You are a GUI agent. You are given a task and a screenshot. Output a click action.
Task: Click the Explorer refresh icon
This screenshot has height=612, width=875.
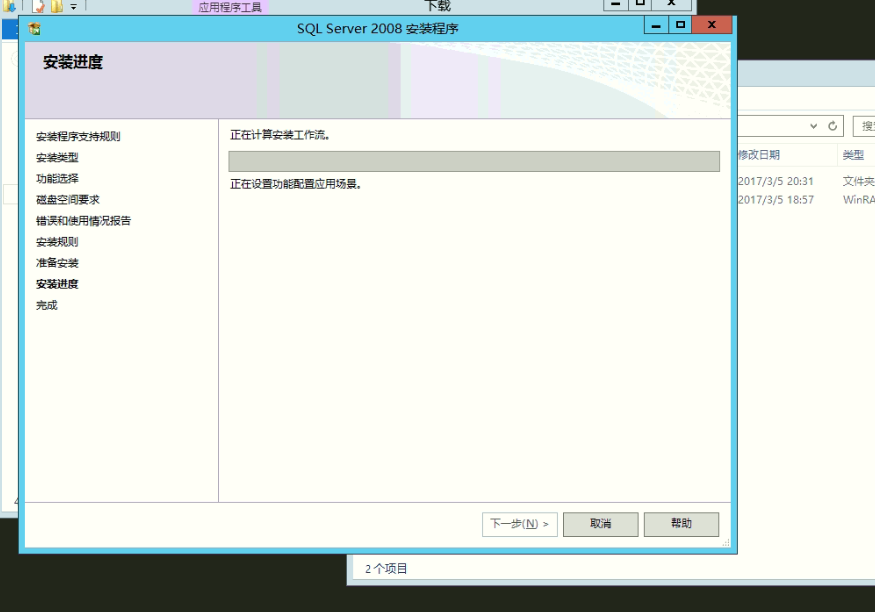(832, 126)
